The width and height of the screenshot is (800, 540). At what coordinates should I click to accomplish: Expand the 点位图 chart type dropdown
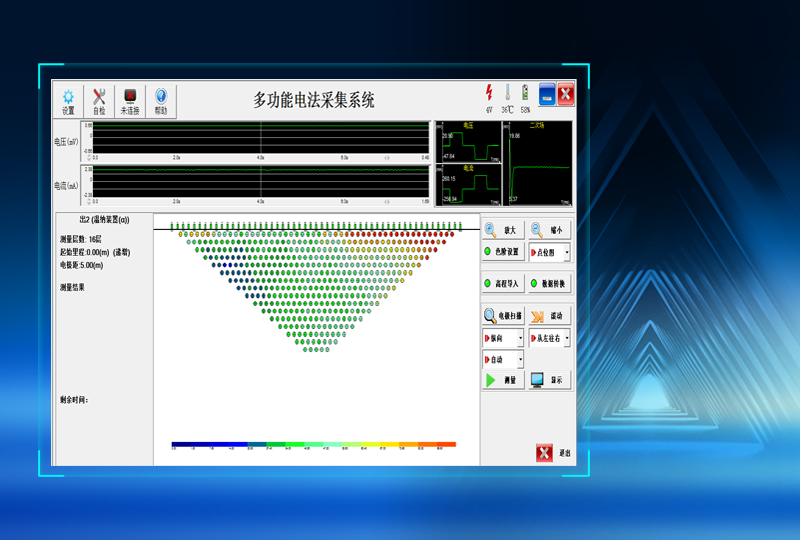click(567, 254)
